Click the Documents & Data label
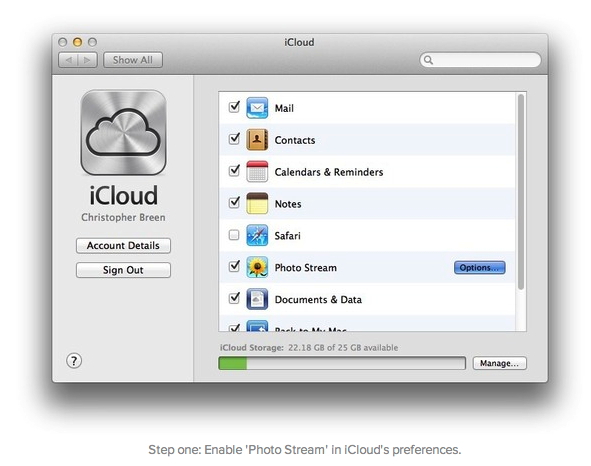 318,299
